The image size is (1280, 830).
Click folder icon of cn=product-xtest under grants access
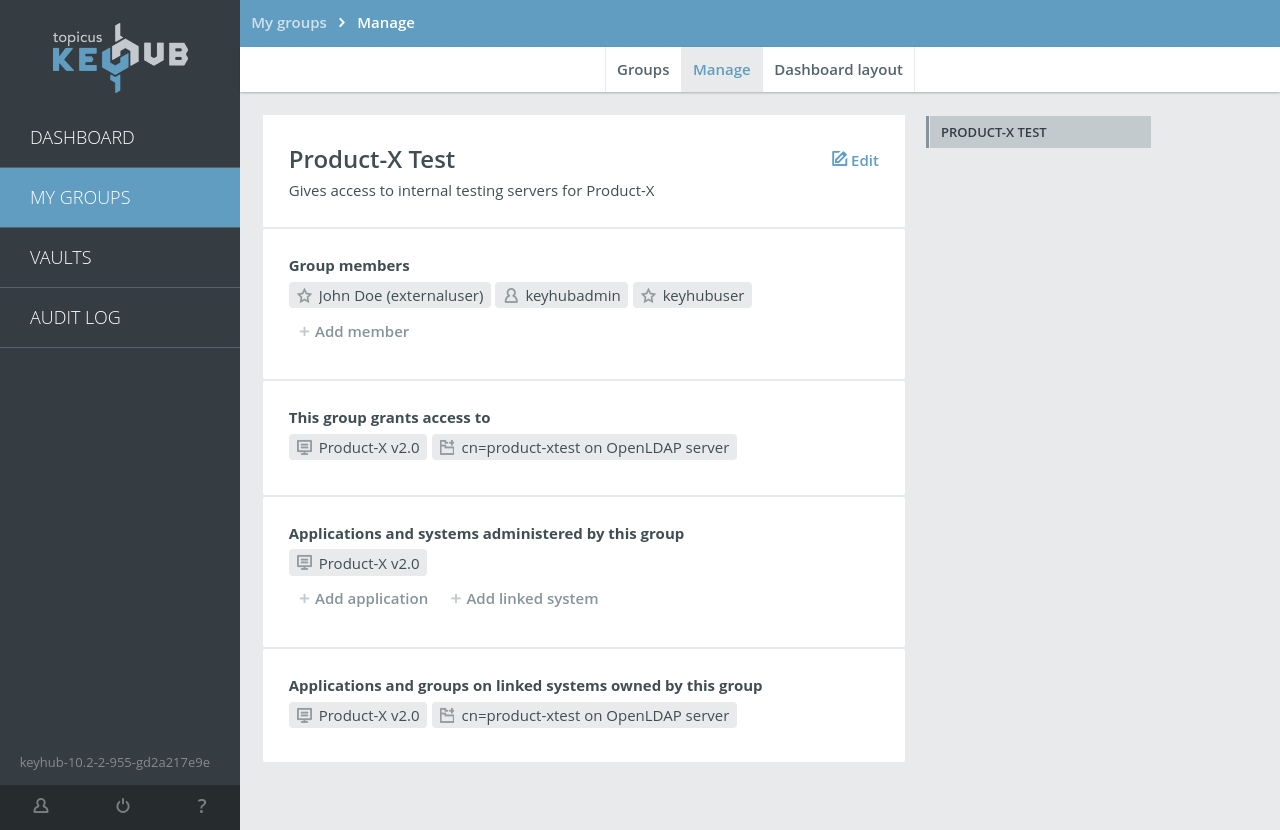tap(447, 448)
